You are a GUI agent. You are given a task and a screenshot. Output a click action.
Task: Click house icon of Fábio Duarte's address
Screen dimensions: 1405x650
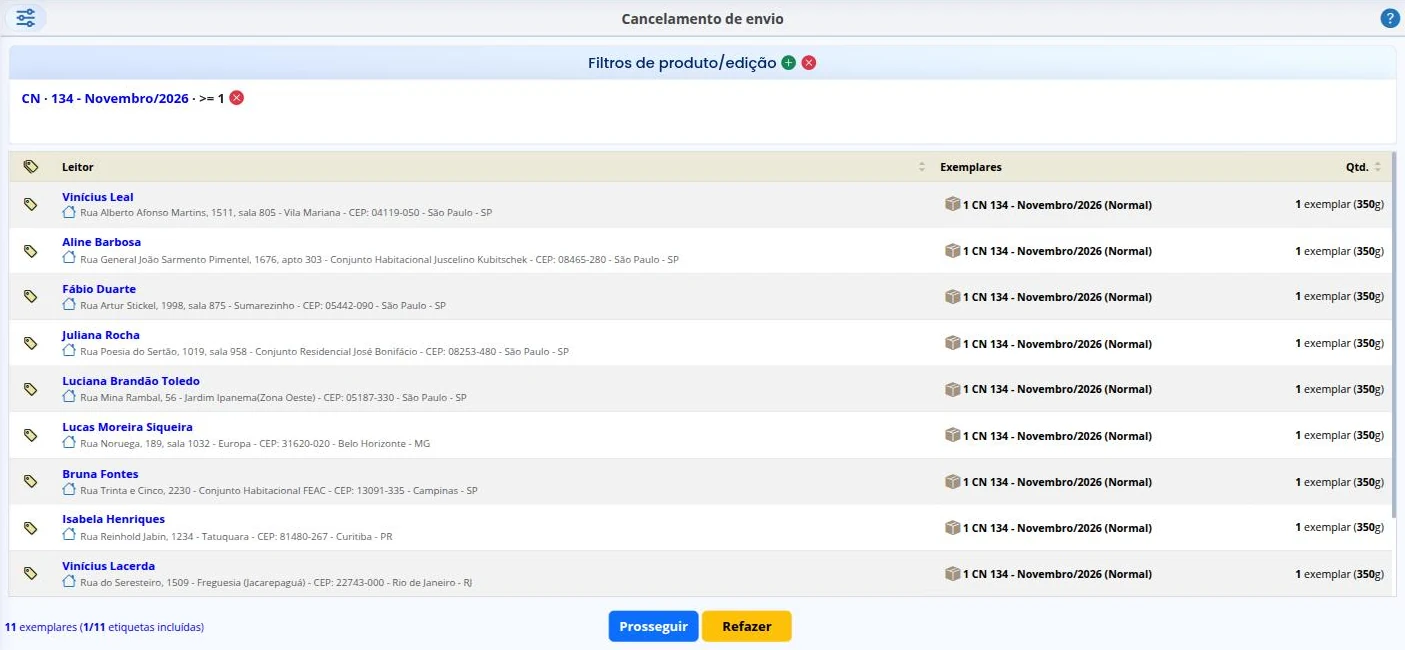point(69,304)
